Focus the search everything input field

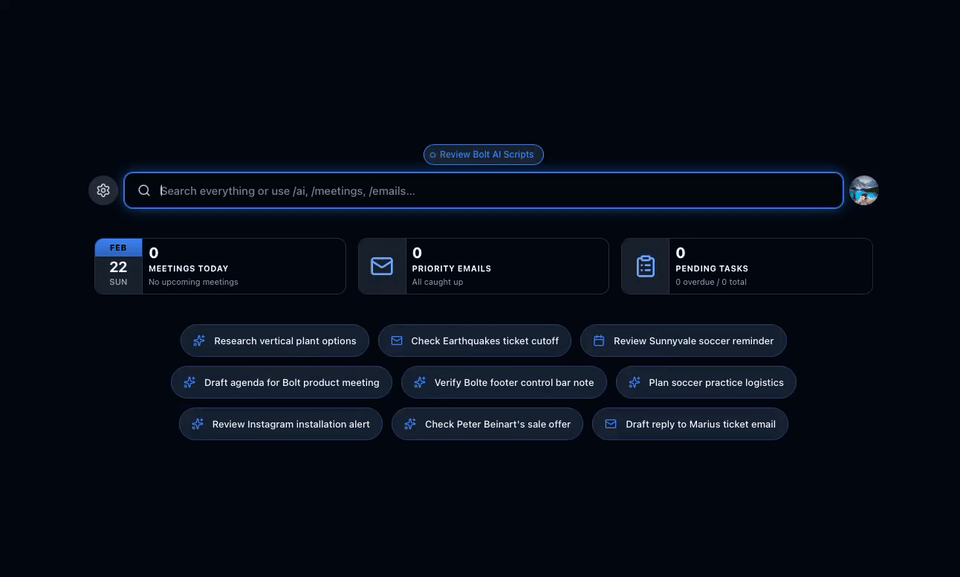tap(490, 190)
